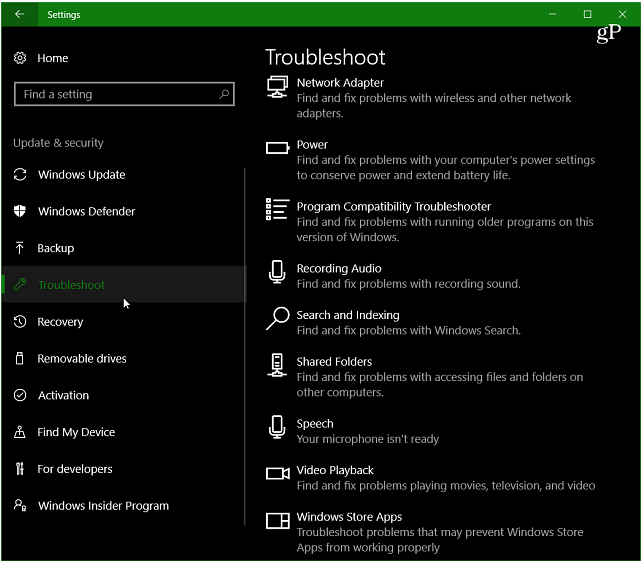Go to Backup section
Image resolution: width=642 pixels, height=561 pixels.
(x=123, y=248)
